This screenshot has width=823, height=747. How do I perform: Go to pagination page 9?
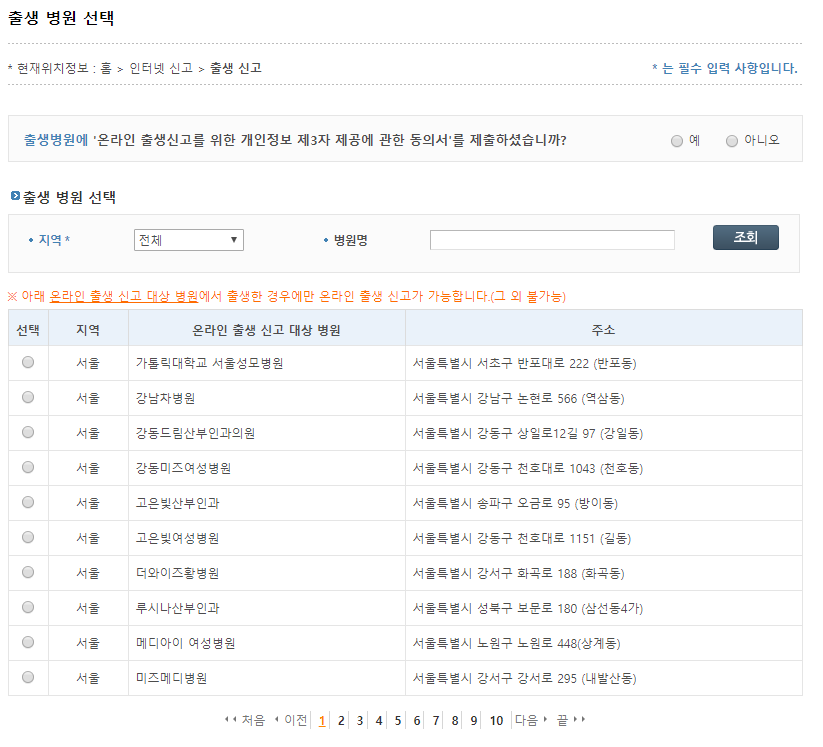click(473, 720)
